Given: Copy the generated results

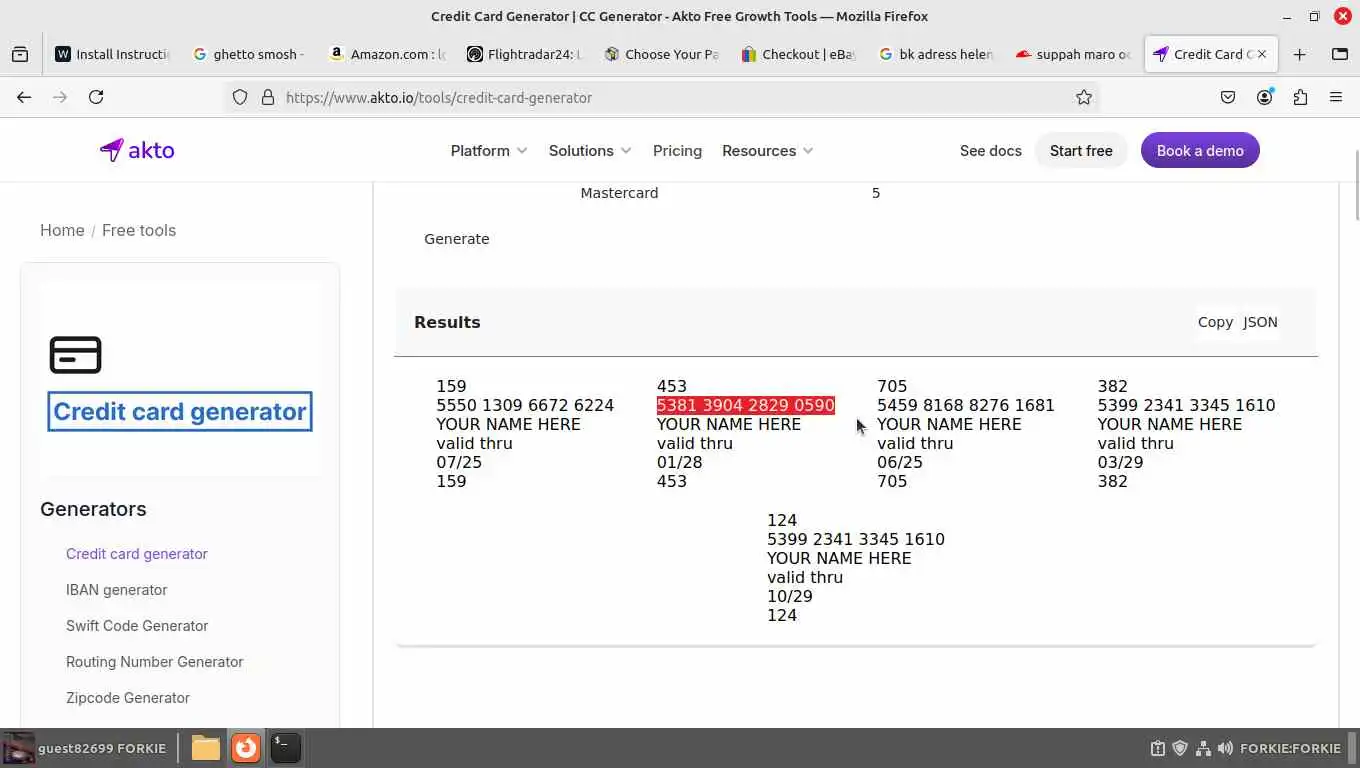Looking at the screenshot, I should click(x=1215, y=322).
